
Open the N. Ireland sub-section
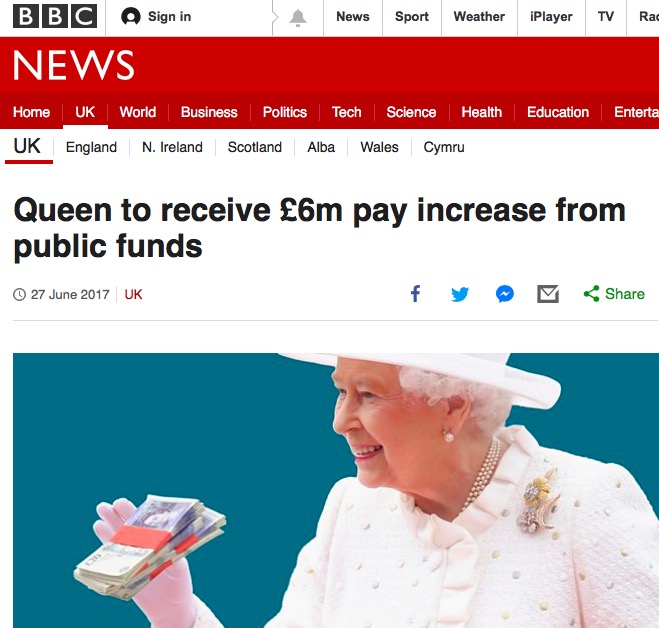pos(172,147)
